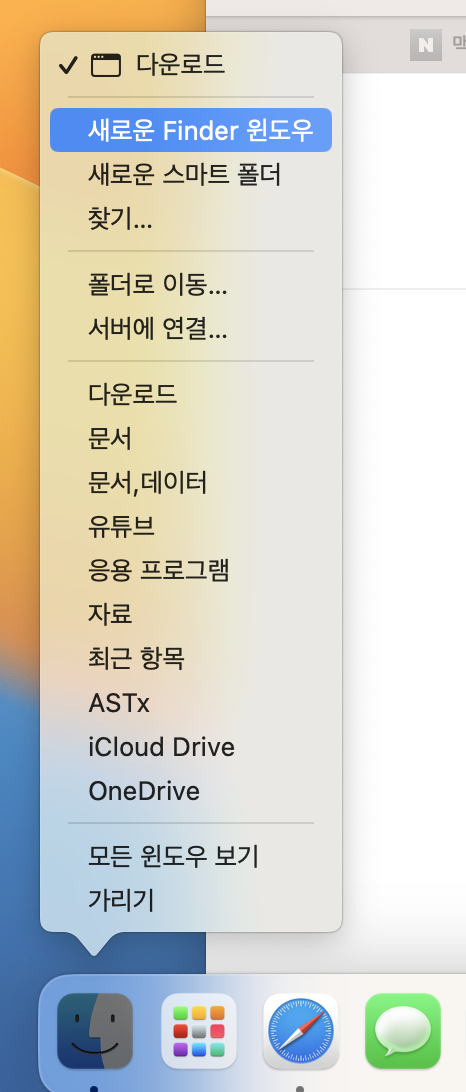466x1092 pixels.
Task: Go to 유튜브 folder
Action: [191, 526]
